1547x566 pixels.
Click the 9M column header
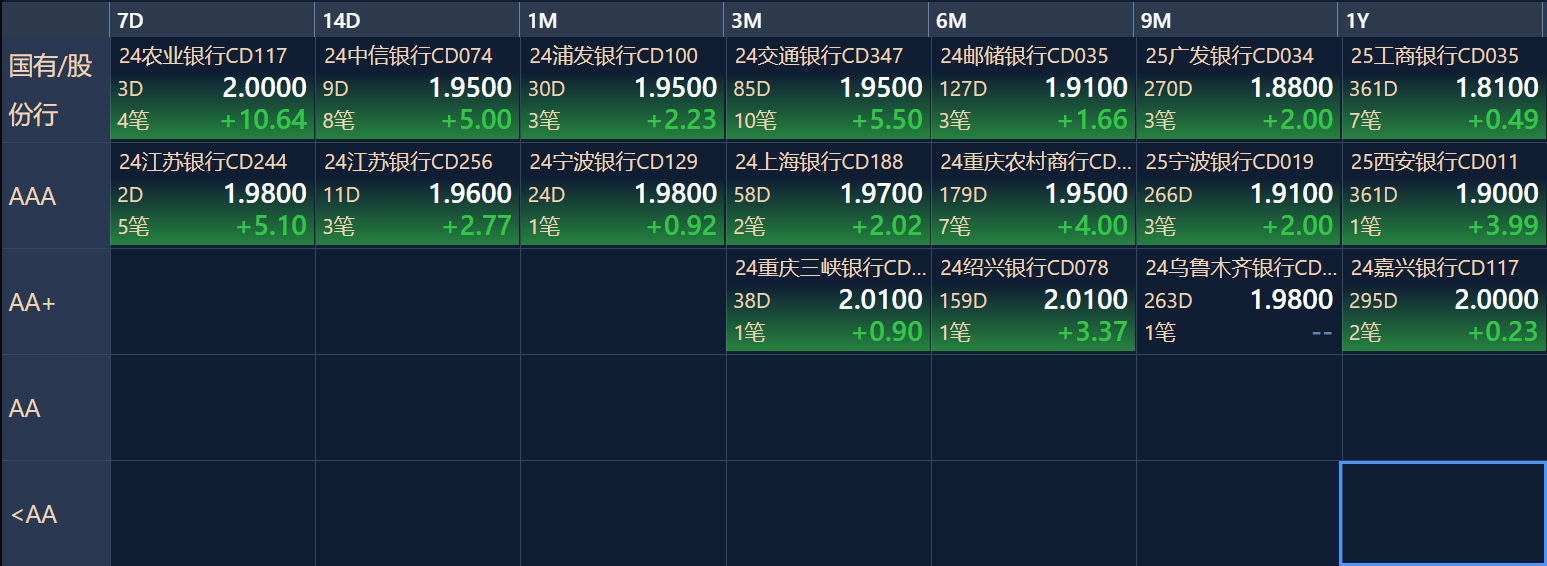1237,20
